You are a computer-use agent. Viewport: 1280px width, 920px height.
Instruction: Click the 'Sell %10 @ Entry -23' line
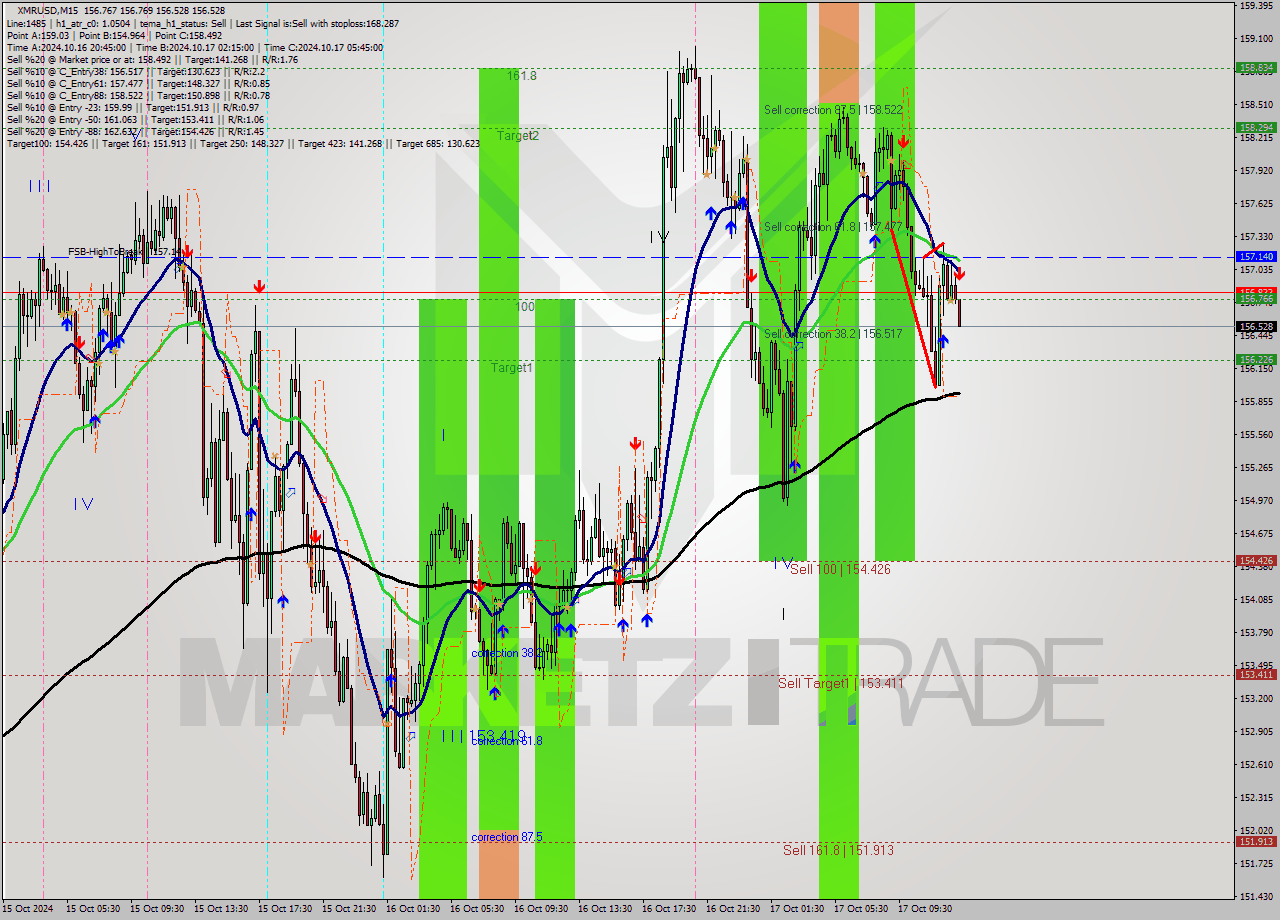point(132,107)
